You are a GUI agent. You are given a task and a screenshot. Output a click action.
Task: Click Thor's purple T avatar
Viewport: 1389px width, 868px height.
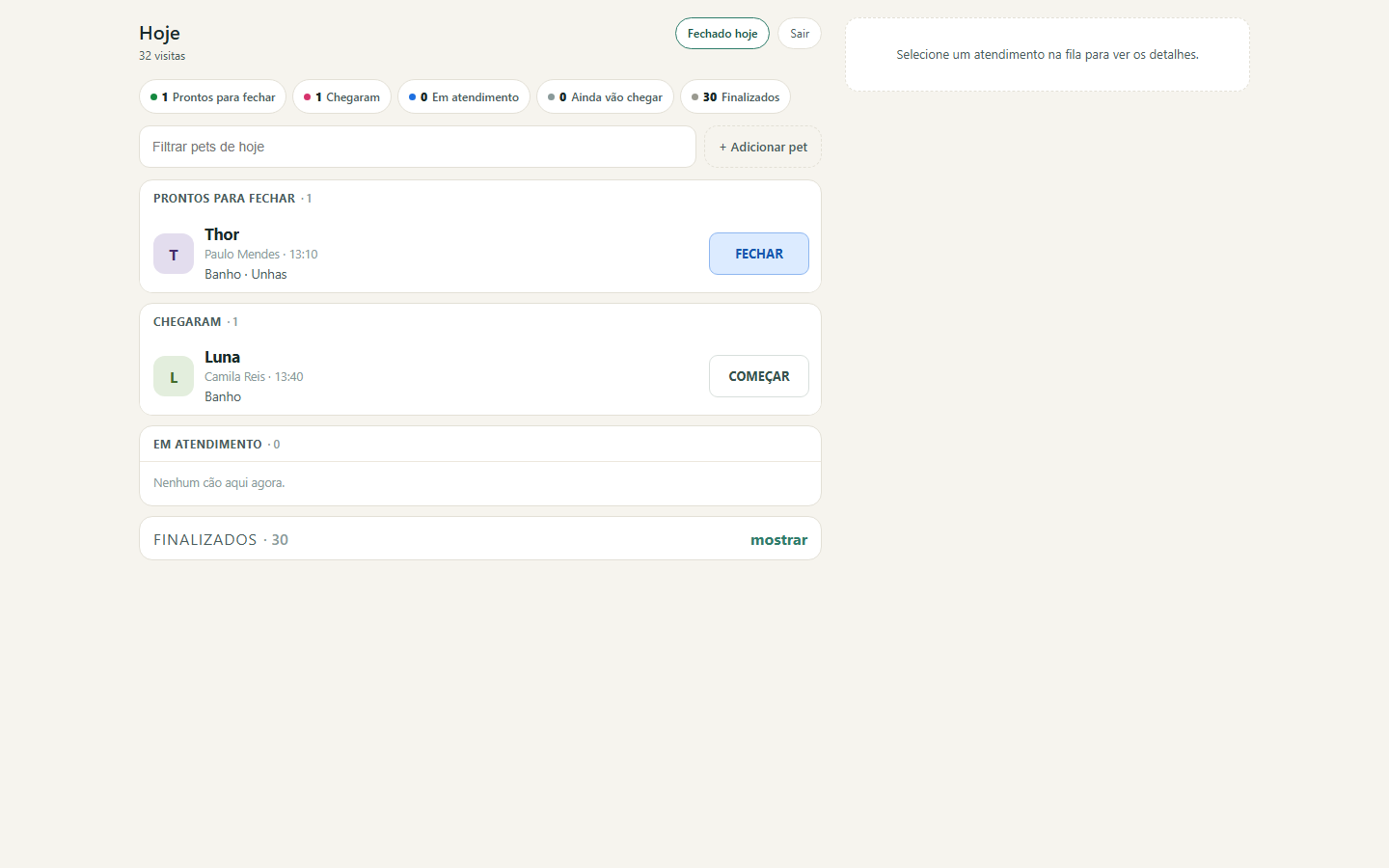coord(174,254)
